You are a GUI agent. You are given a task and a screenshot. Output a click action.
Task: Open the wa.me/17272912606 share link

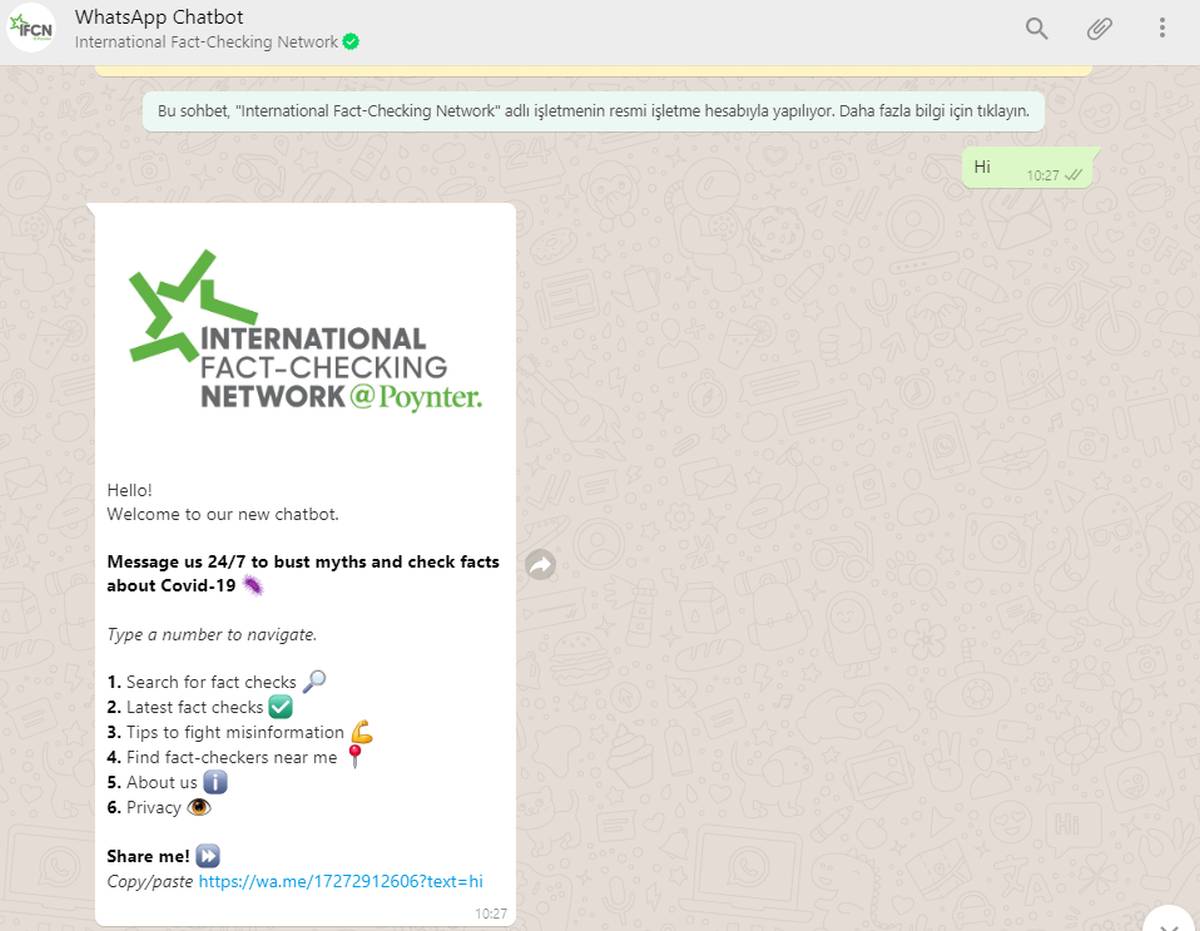[341, 881]
